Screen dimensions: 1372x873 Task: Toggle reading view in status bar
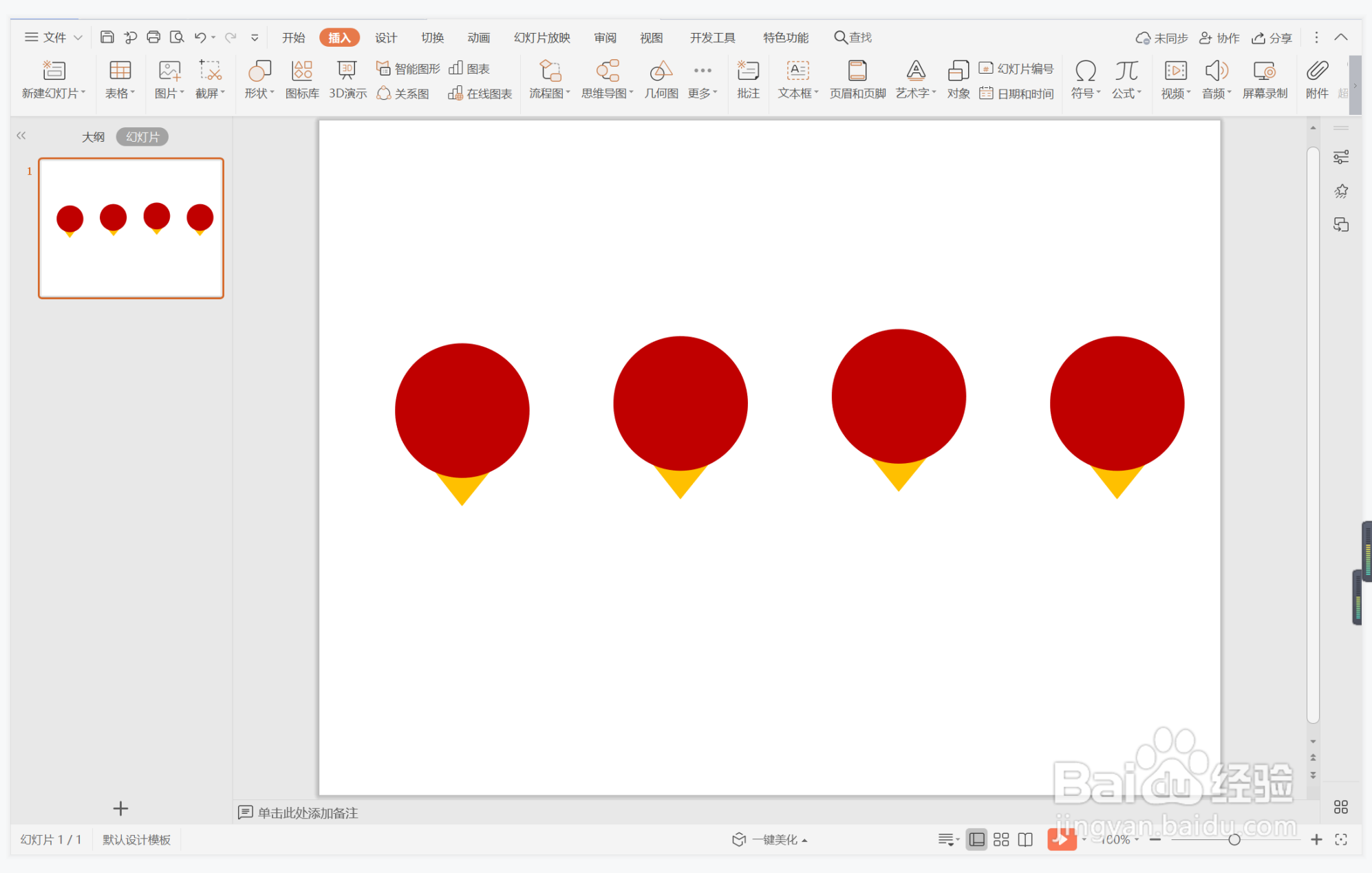(x=1025, y=839)
